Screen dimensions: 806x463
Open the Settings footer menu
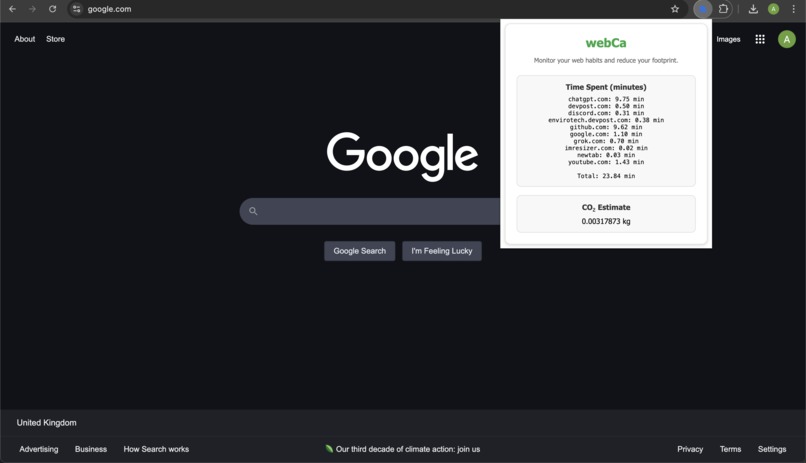coord(772,449)
